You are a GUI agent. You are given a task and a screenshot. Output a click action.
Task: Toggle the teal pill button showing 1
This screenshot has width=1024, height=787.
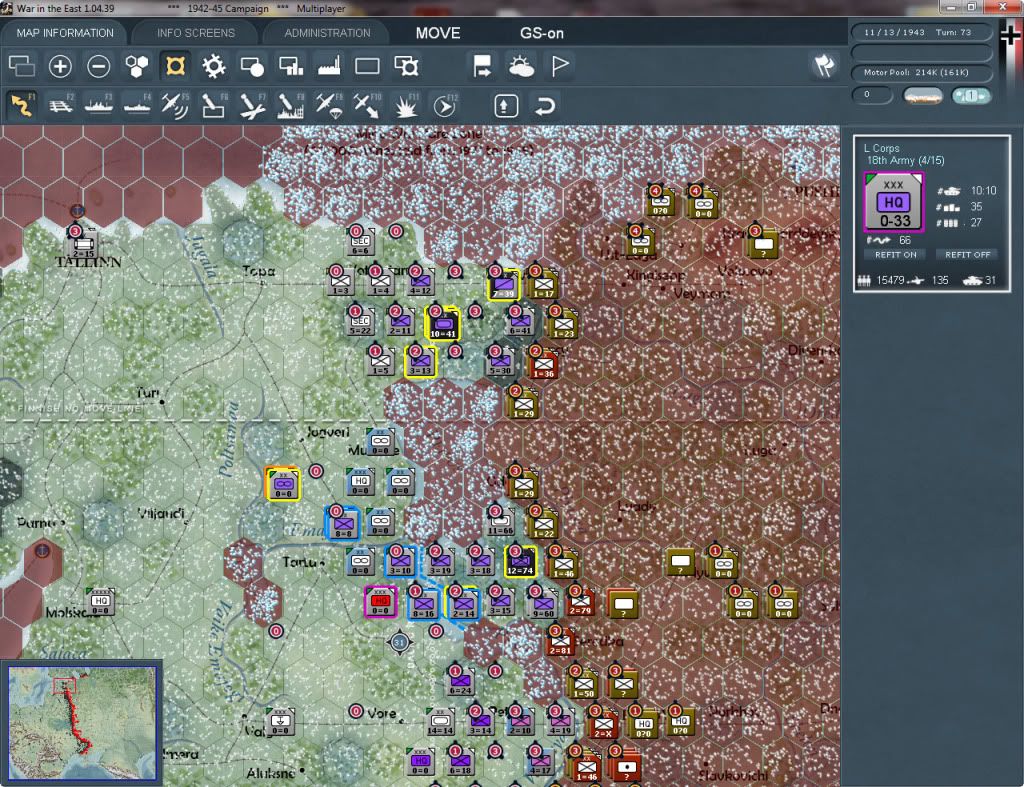click(x=970, y=95)
